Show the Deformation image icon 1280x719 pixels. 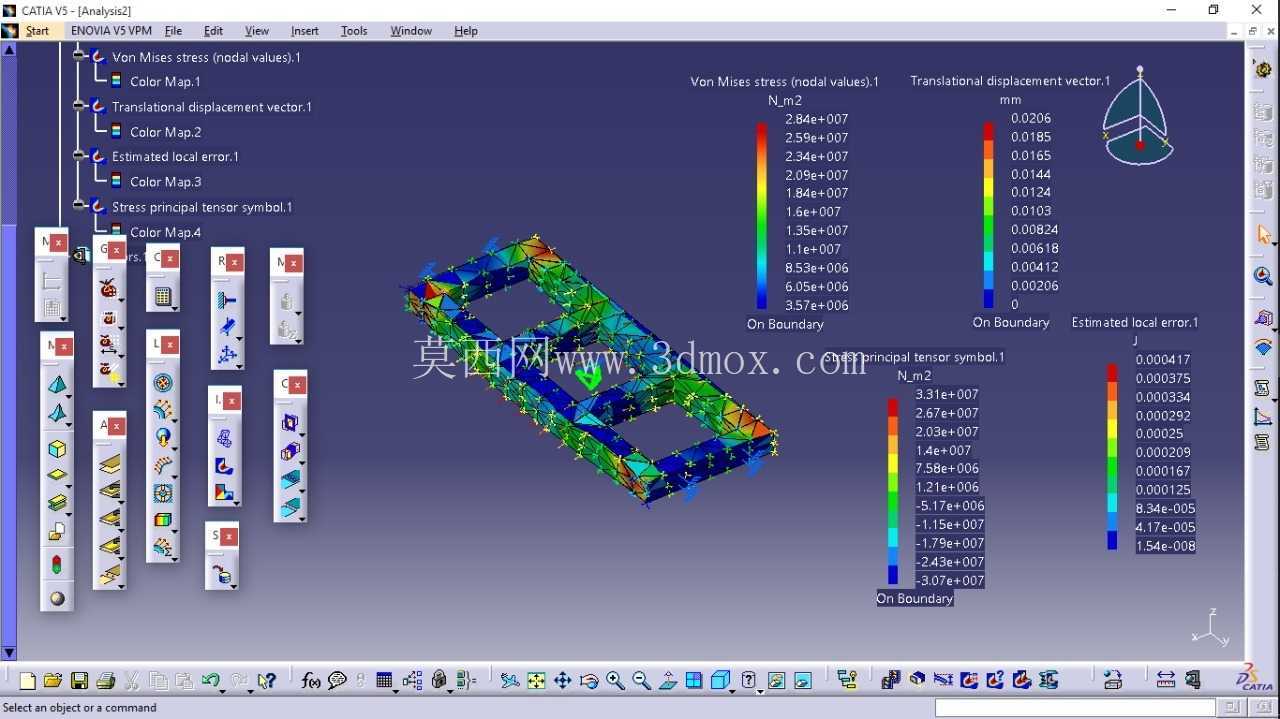tap(225, 438)
